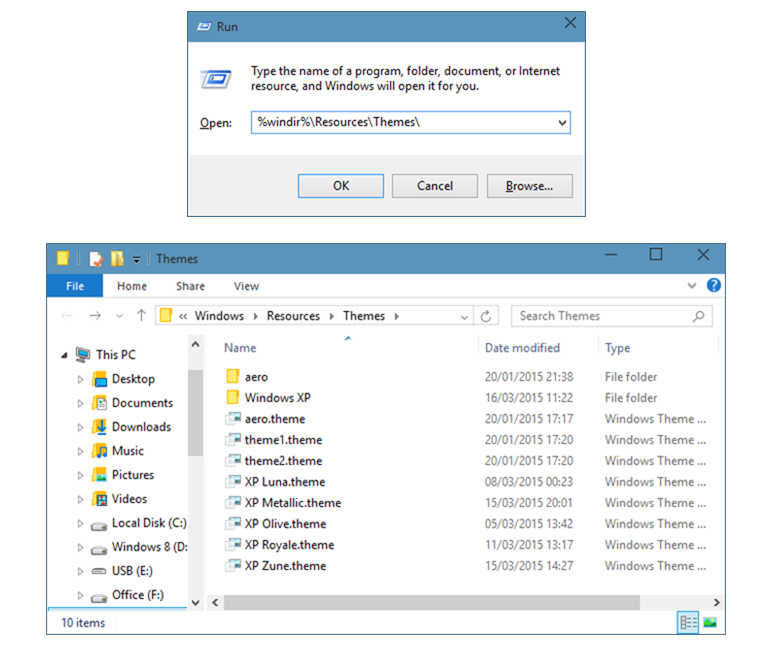779x651 pixels.
Task: Open the Run dialog history dropdown arrow
Action: (562, 122)
